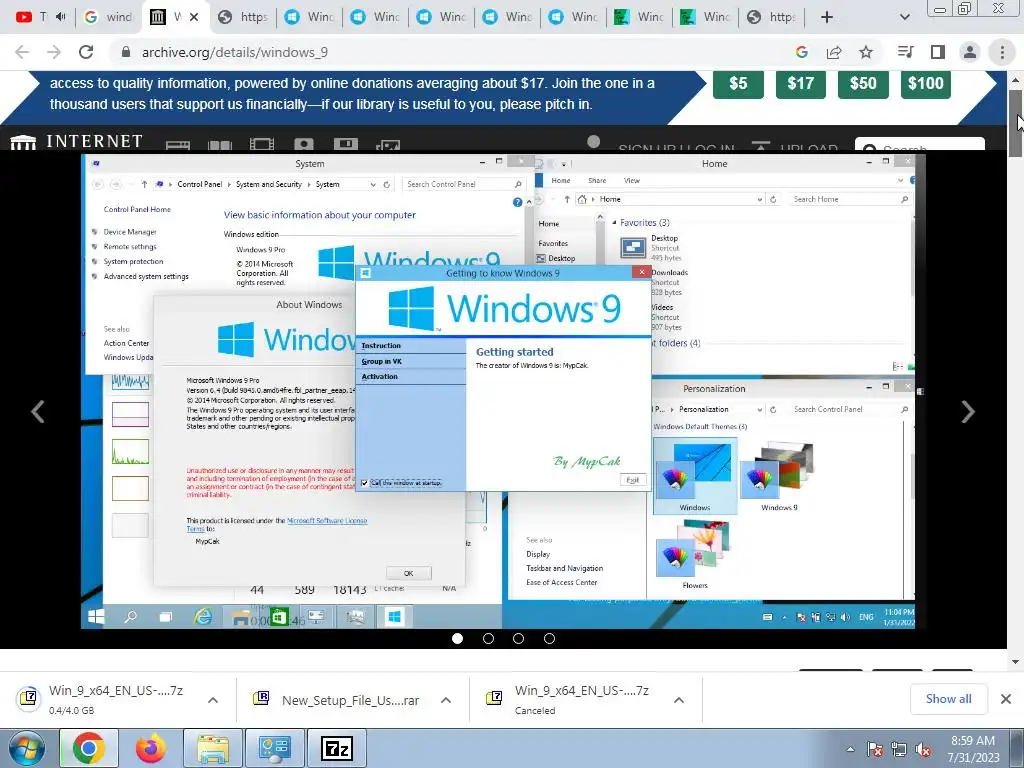Screen dimensions: 1024x768
Task: Open 7-Zip from the taskbar
Action: click(x=337, y=748)
